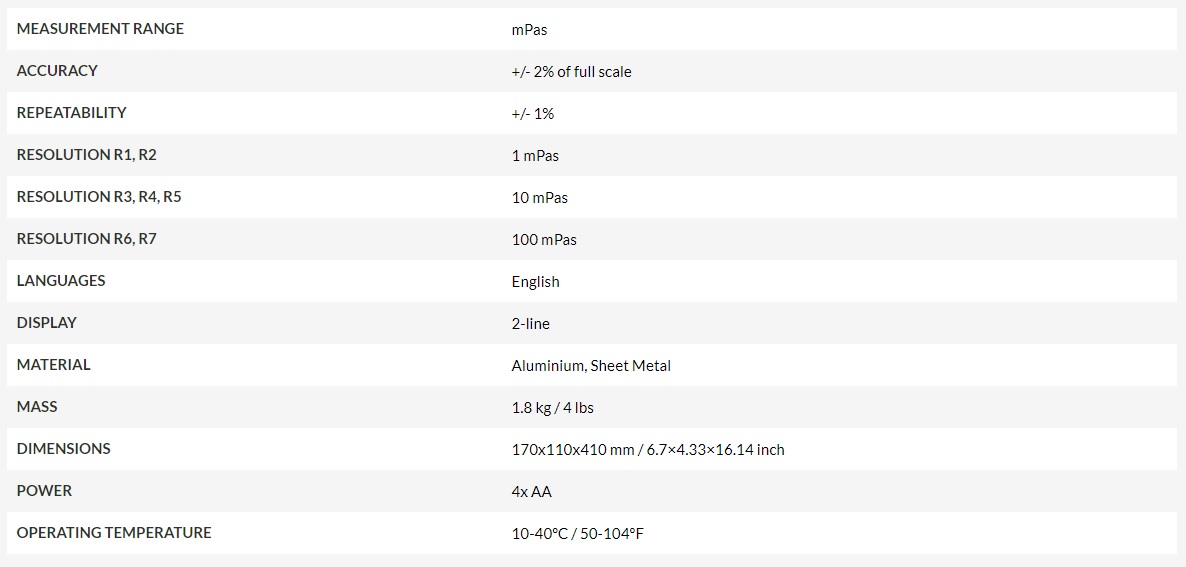Select the 1 mPas resolution value
The height and width of the screenshot is (567, 1186).
(535, 156)
